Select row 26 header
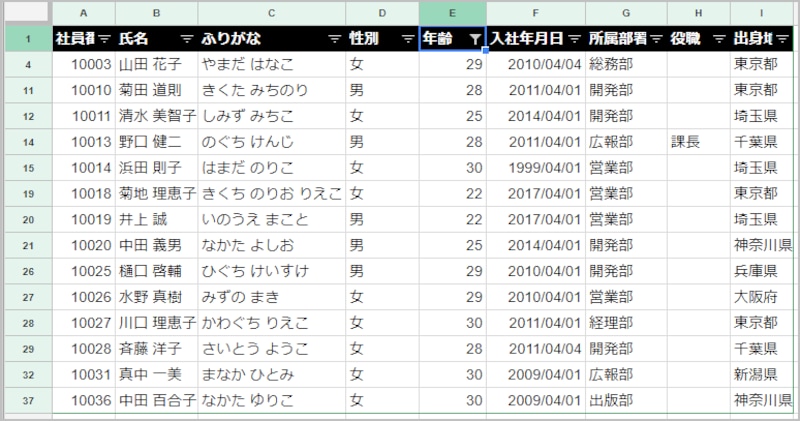The width and height of the screenshot is (800, 421). pyautogui.click(x=29, y=271)
